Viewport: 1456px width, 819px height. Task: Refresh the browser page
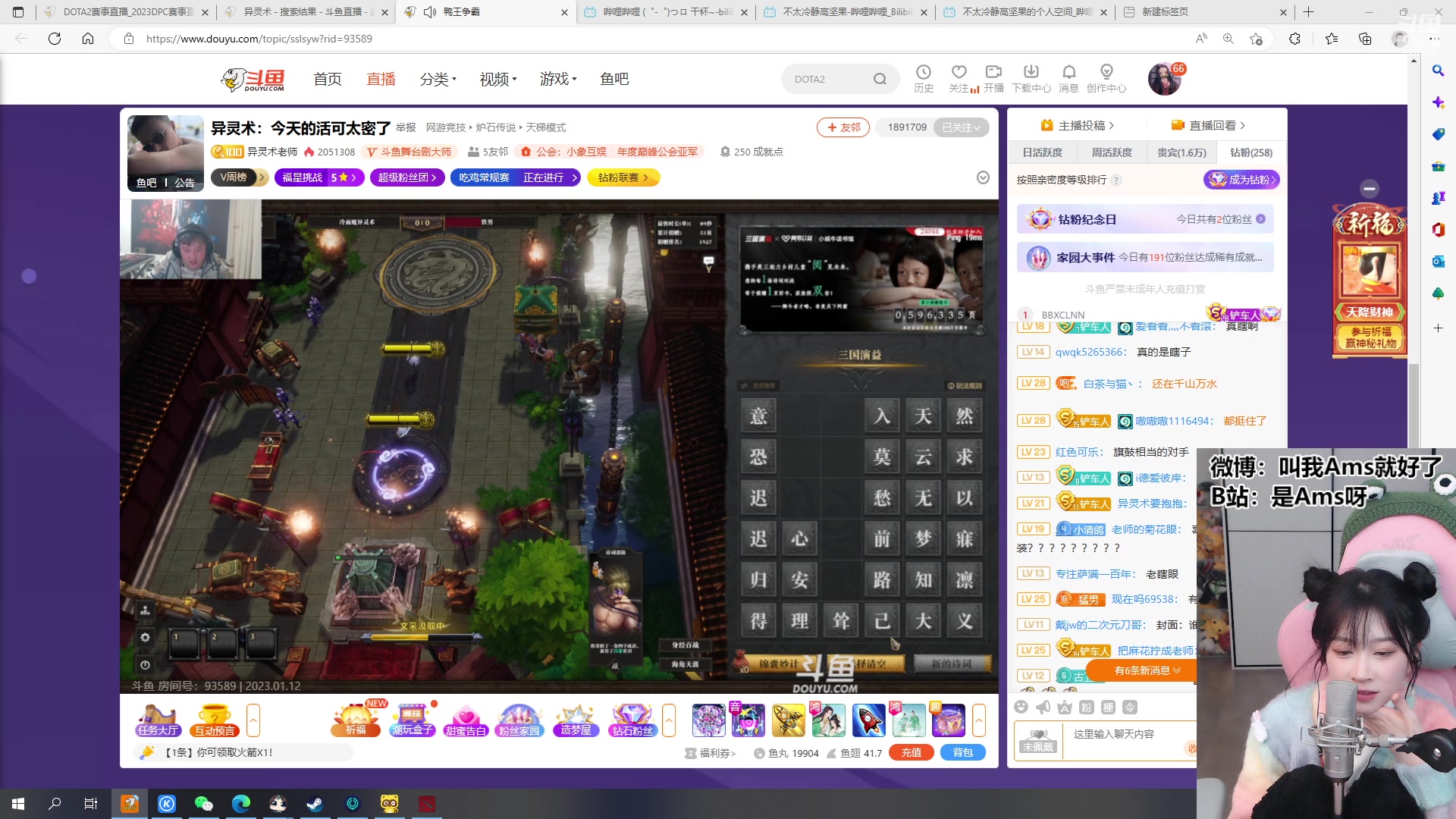(55, 39)
